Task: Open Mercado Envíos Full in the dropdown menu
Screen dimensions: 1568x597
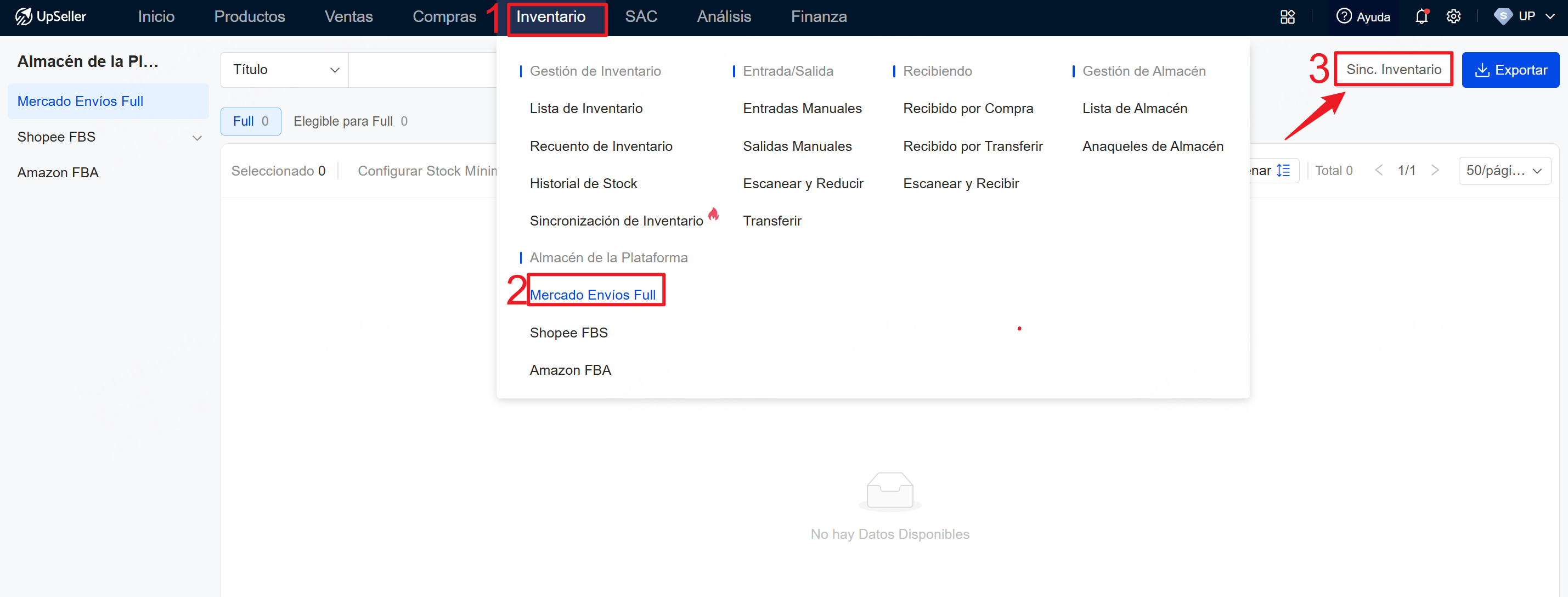Action: (593, 295)
